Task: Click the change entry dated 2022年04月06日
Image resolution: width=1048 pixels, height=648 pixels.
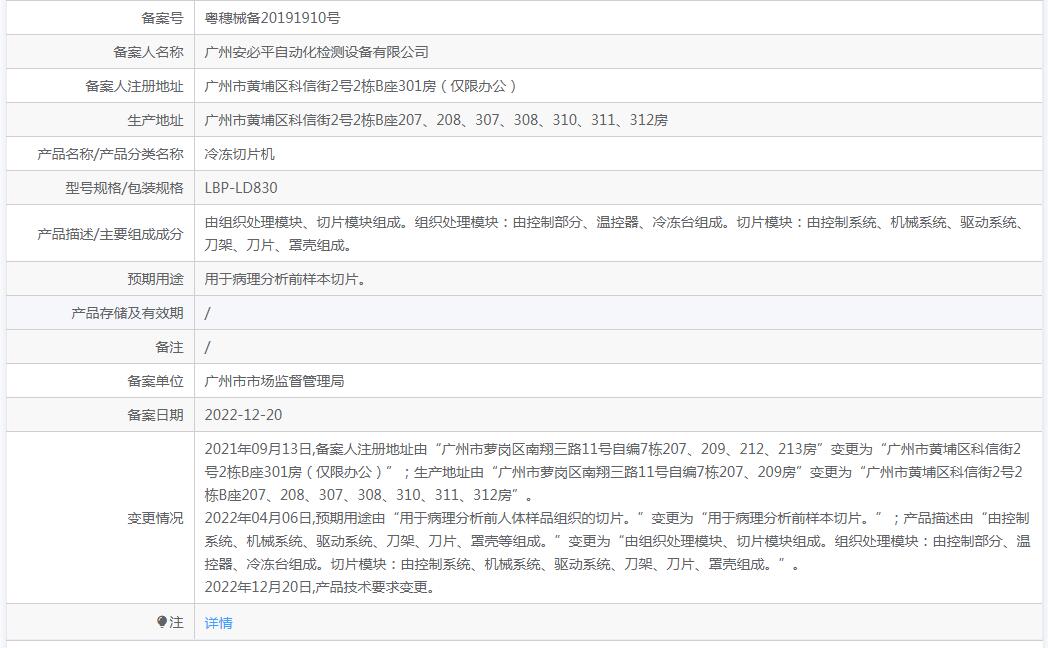Action: (618, 541)
